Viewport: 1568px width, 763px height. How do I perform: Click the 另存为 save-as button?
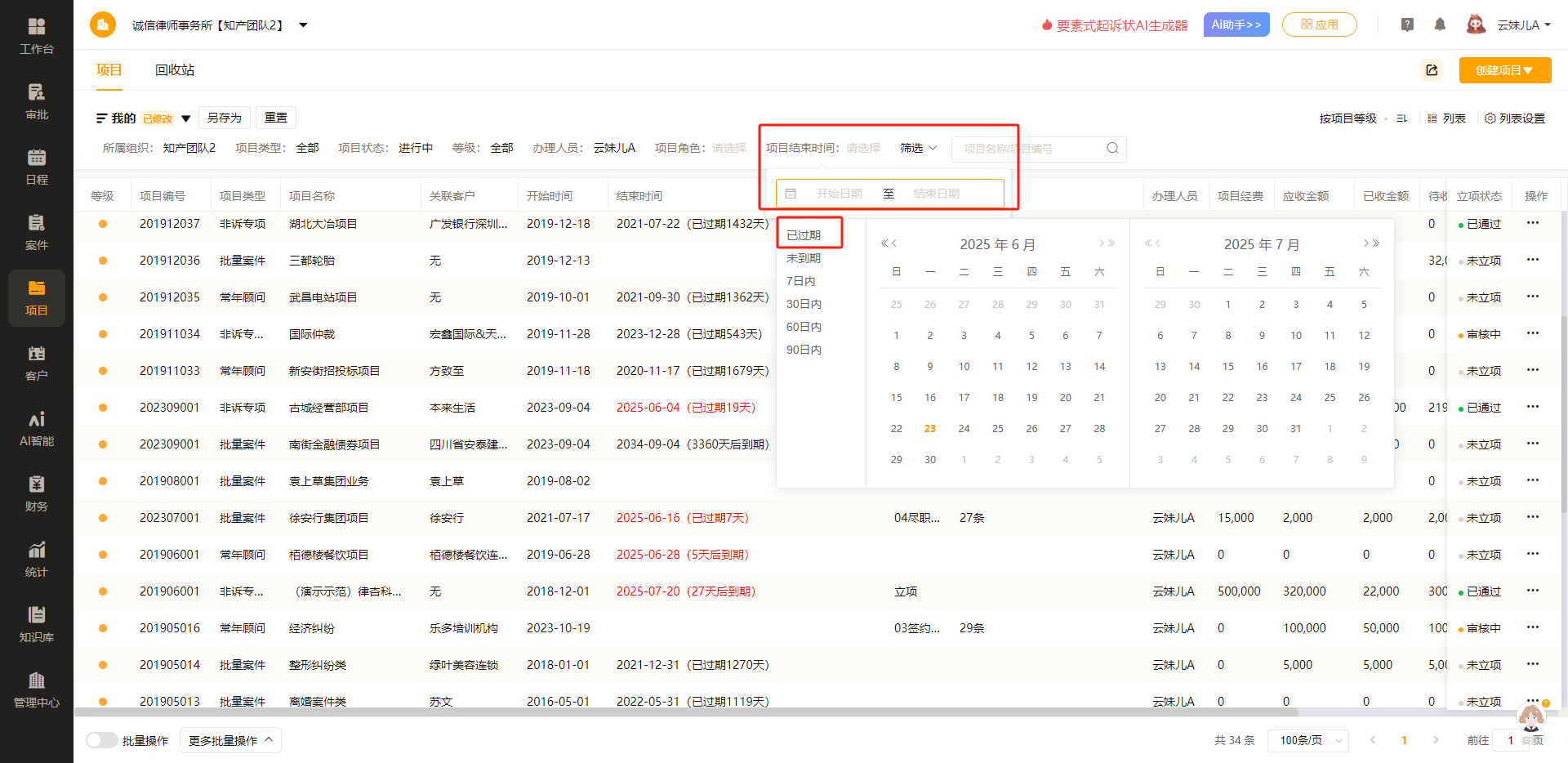point(224,118)
